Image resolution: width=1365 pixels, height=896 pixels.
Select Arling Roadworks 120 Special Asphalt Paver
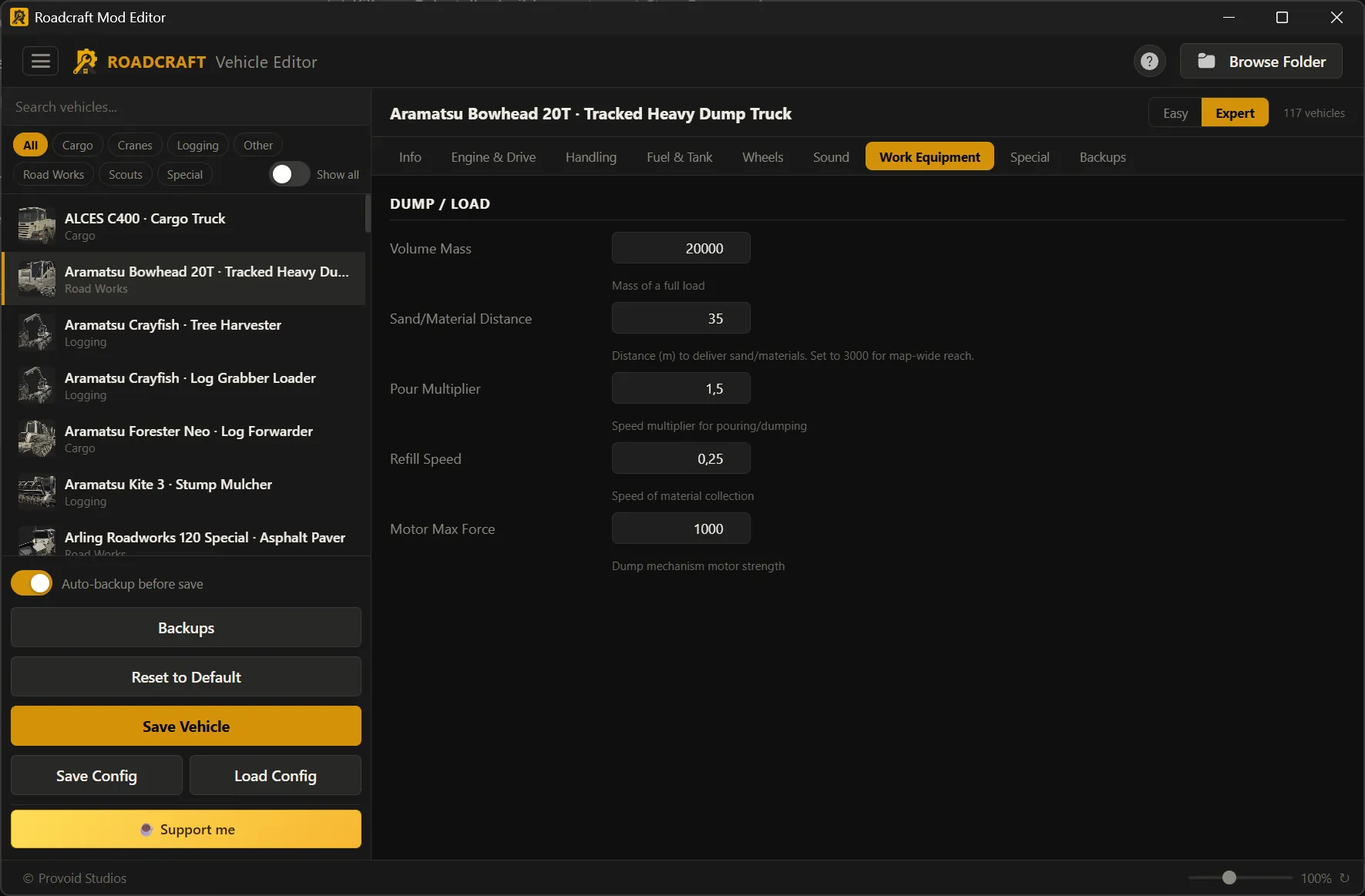(x=183, y=538)
